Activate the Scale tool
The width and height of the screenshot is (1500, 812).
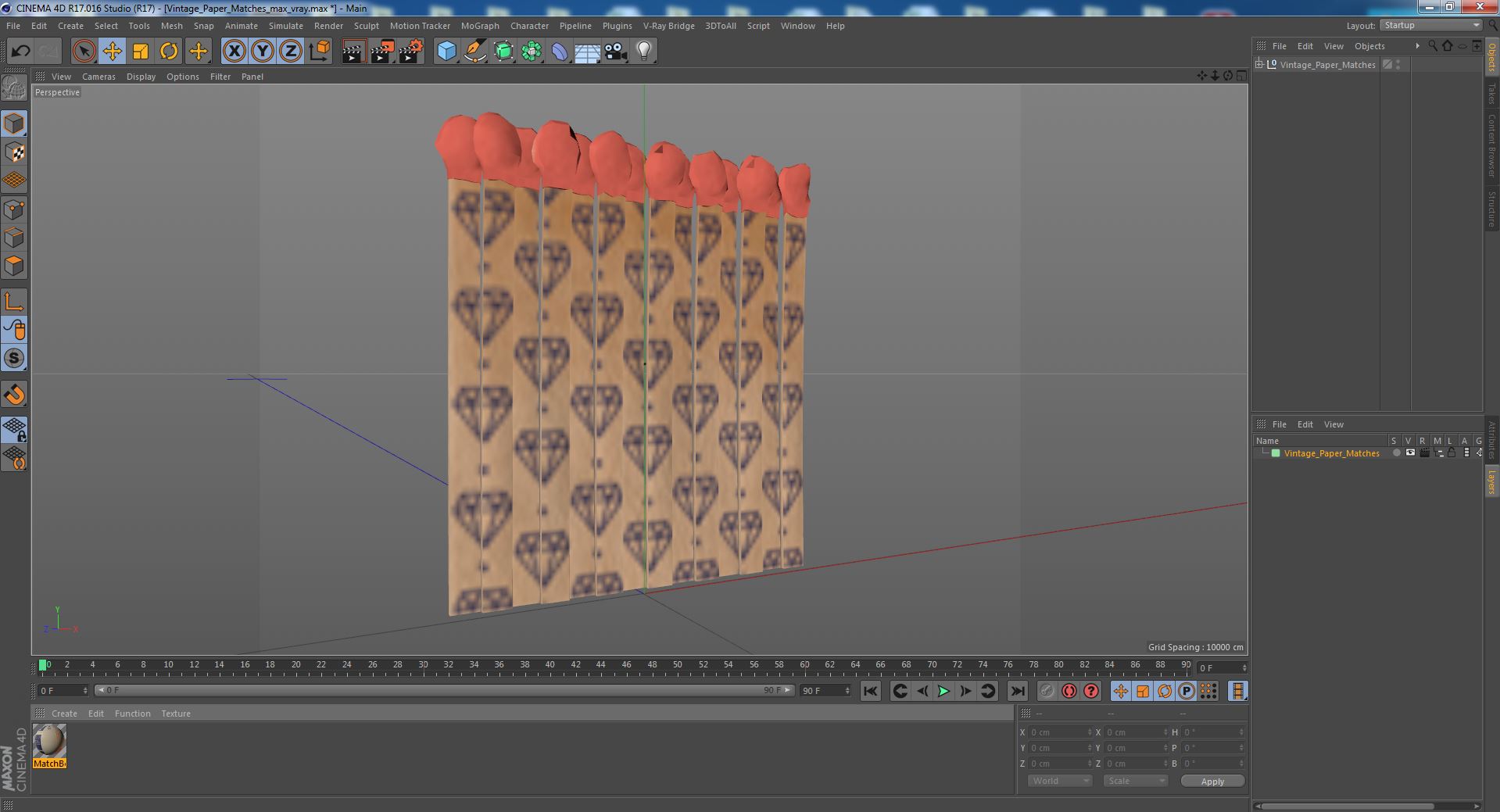141,52
